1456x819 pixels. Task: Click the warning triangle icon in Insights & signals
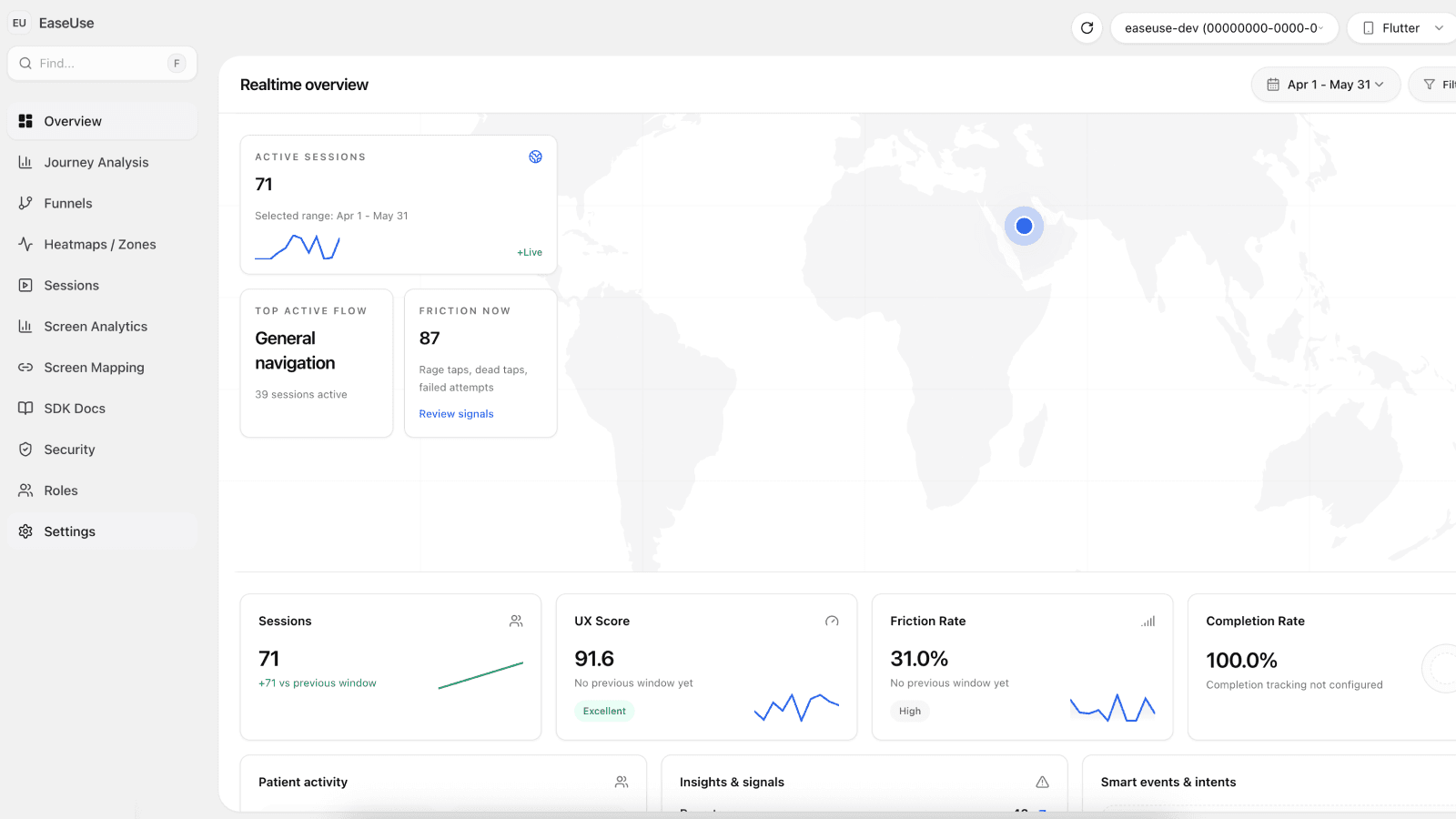click(1042, 782)
